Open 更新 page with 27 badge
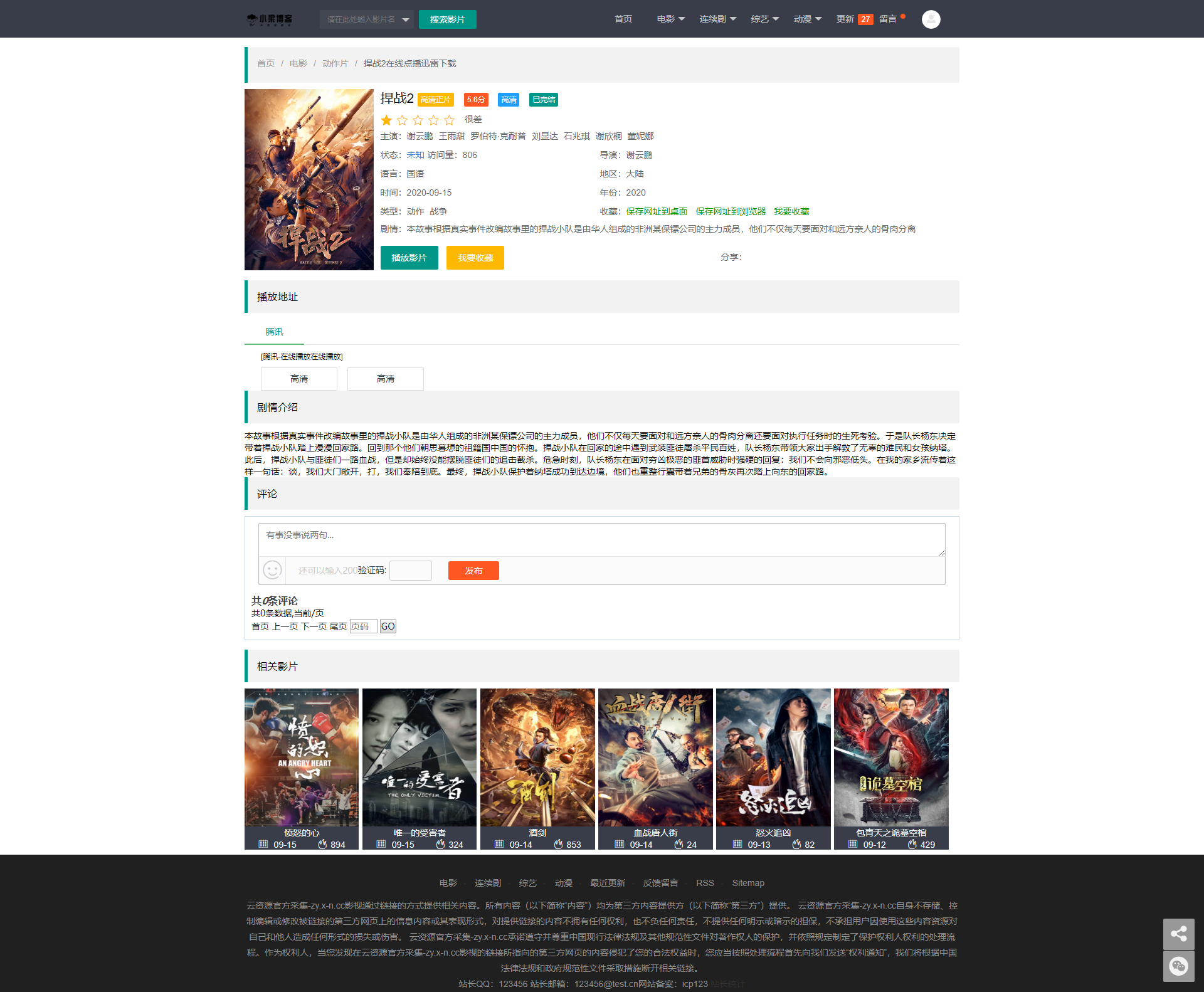The width and height of the screenshot is (1204, 992). tap(854, 19)
